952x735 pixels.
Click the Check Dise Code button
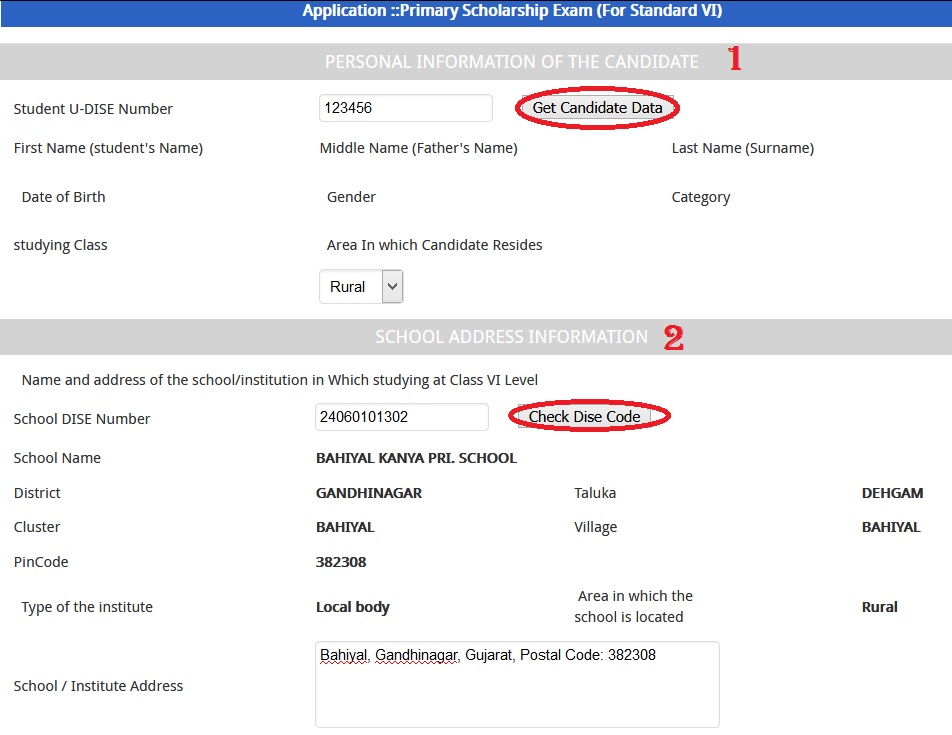[x=584, y=416]
